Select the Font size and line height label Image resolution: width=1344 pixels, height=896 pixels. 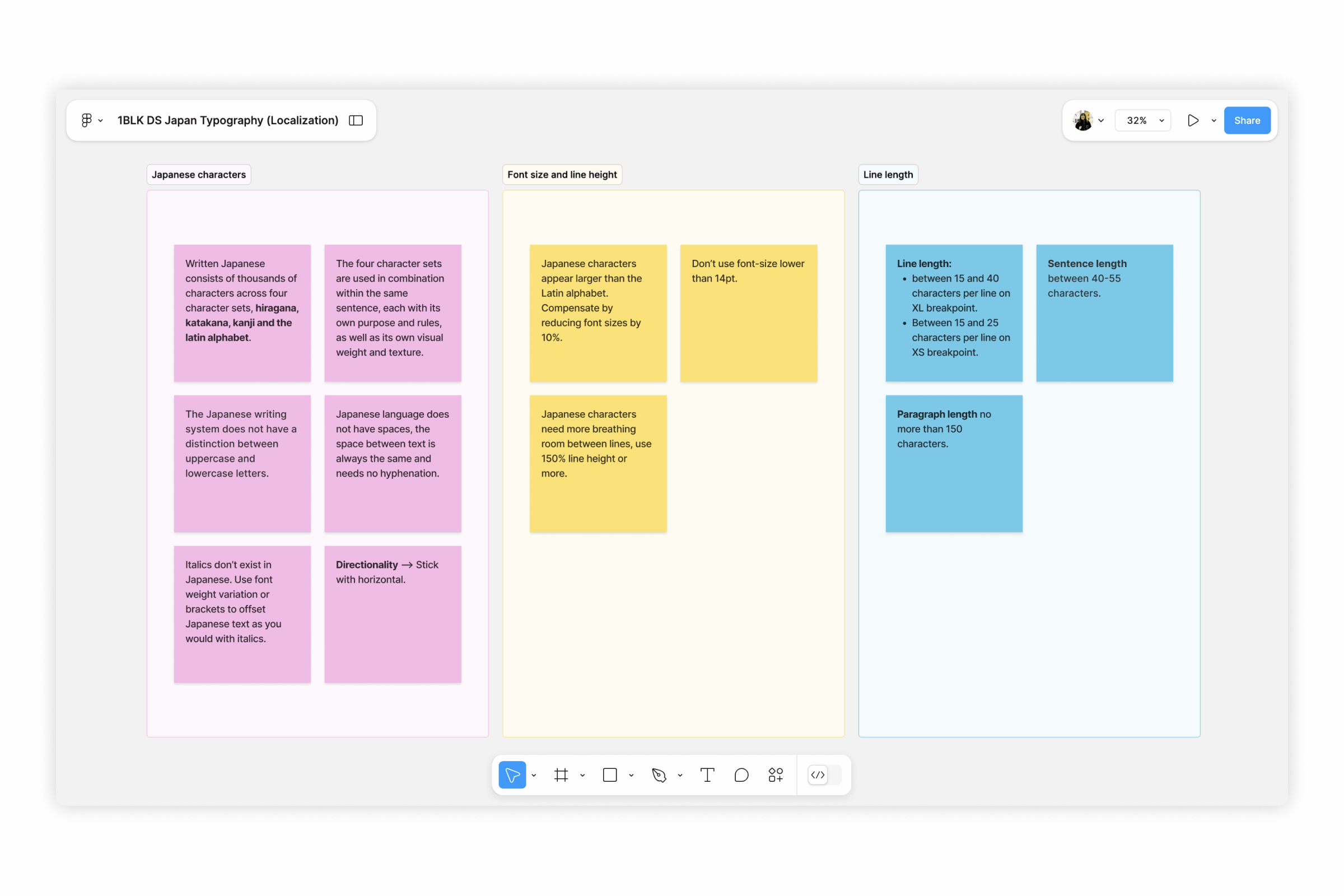(x=562, y=174)
